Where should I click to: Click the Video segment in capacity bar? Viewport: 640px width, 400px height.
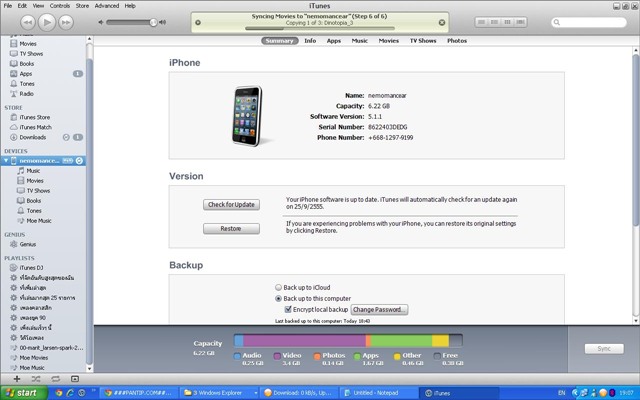click(304, 340)
